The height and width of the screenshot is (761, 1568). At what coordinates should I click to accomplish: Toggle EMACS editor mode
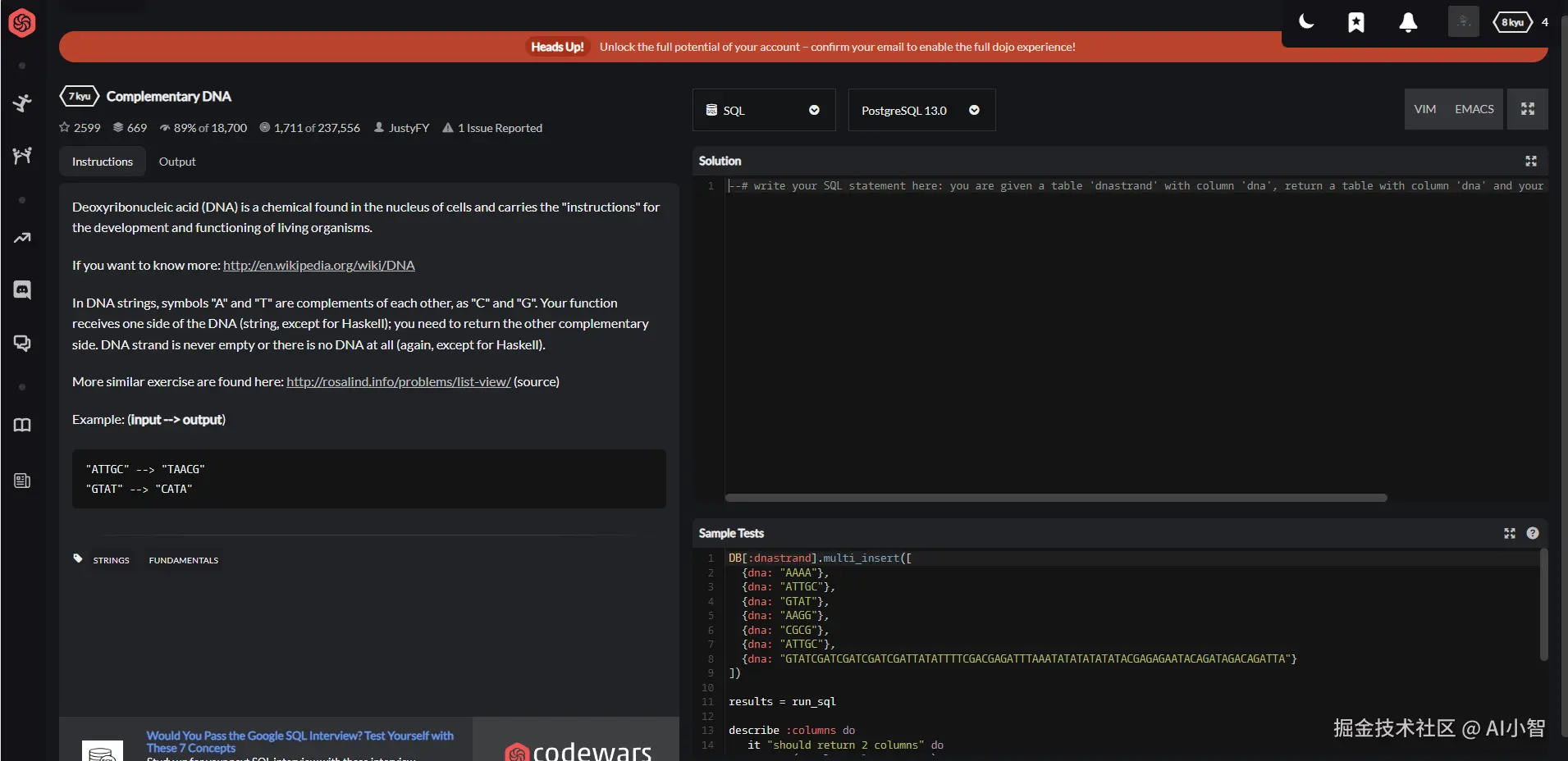pos(1474,109)
